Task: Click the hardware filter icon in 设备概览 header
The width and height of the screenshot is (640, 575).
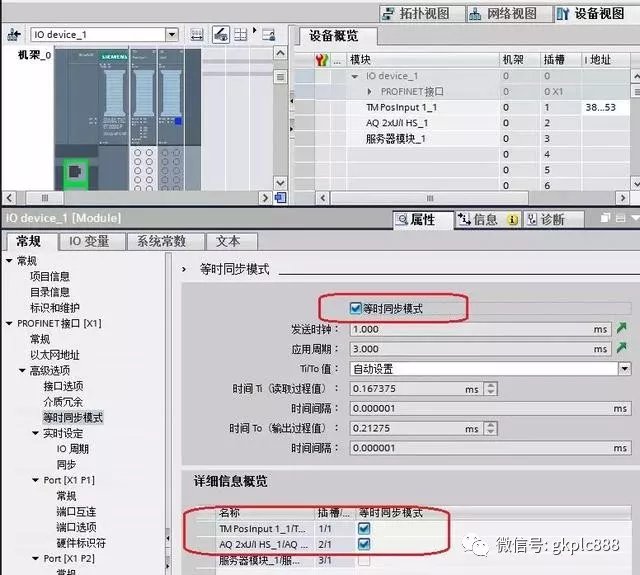Action: tap(321, 60)
